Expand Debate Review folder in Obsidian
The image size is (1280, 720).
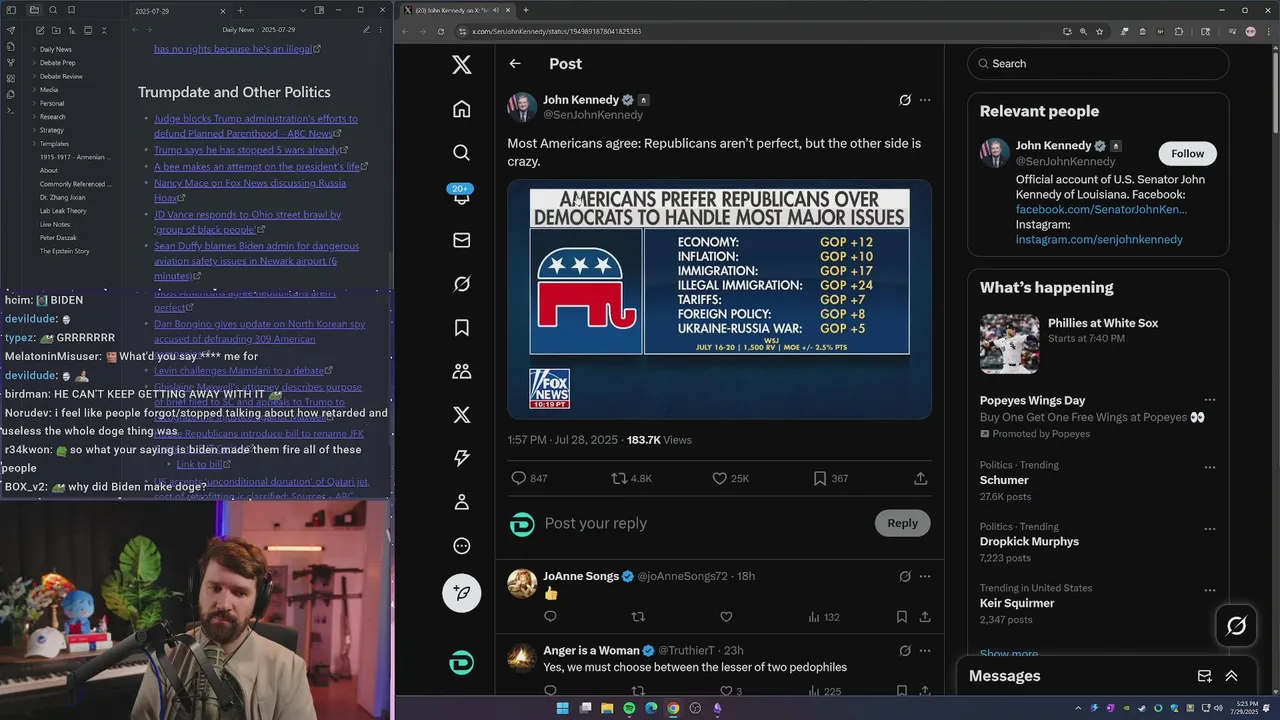(x=33, y=76)
